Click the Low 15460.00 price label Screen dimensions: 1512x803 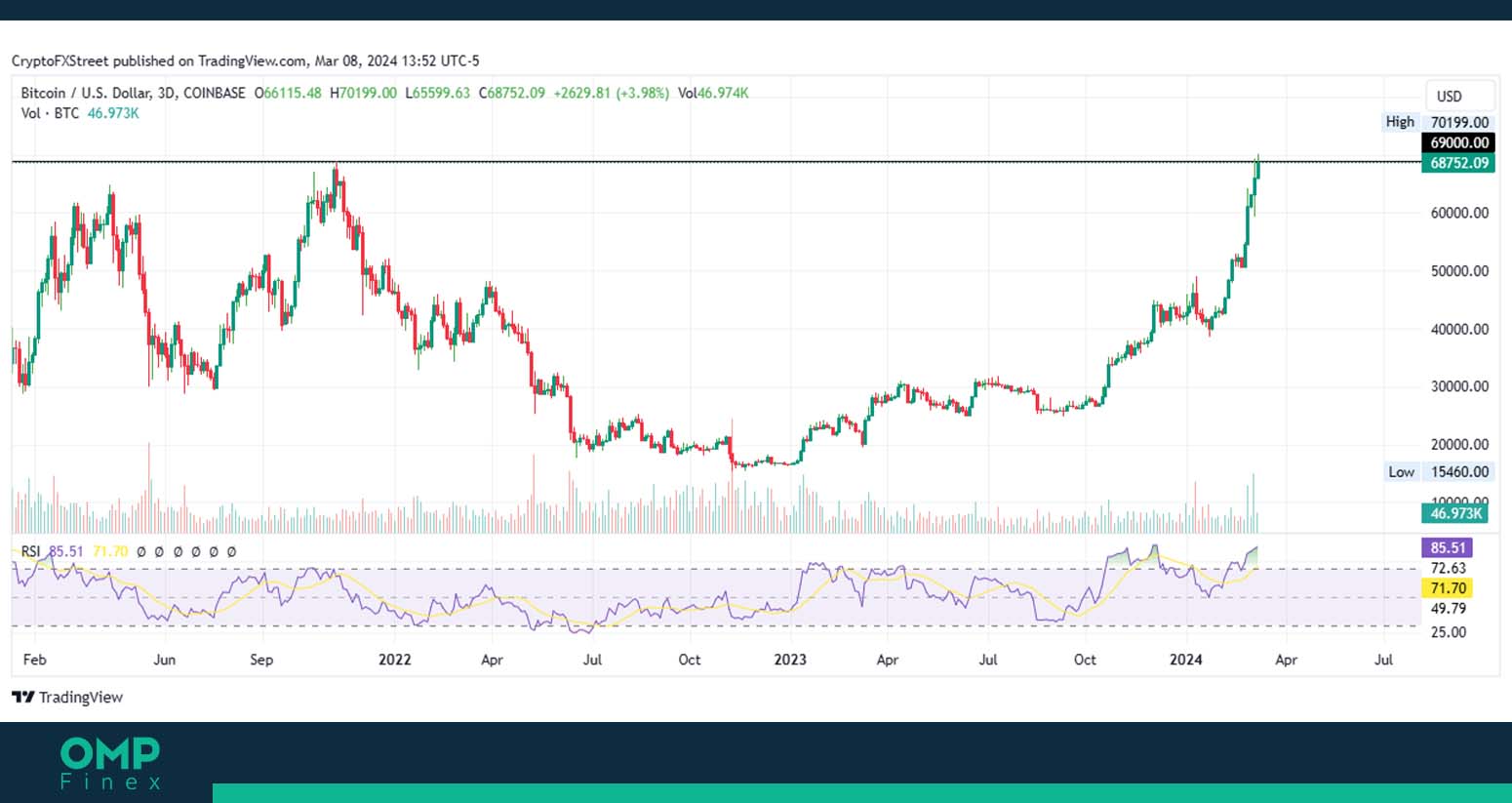pos(1439,471)
